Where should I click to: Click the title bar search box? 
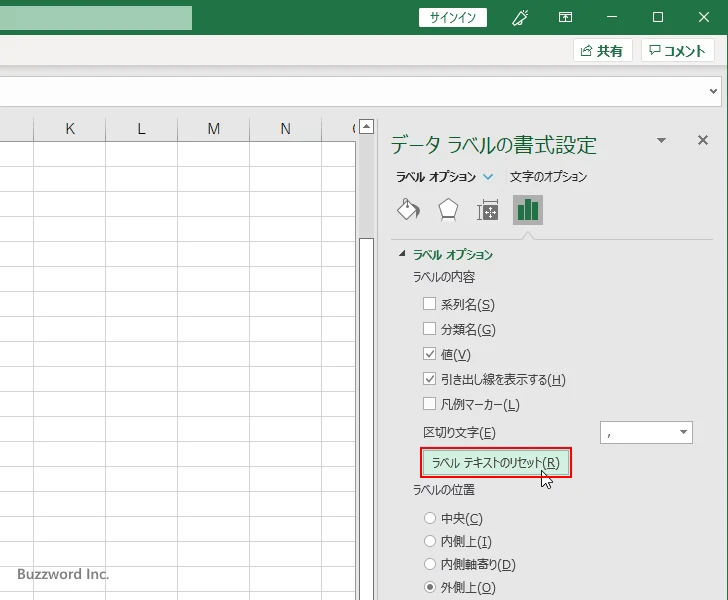(96, 18)
